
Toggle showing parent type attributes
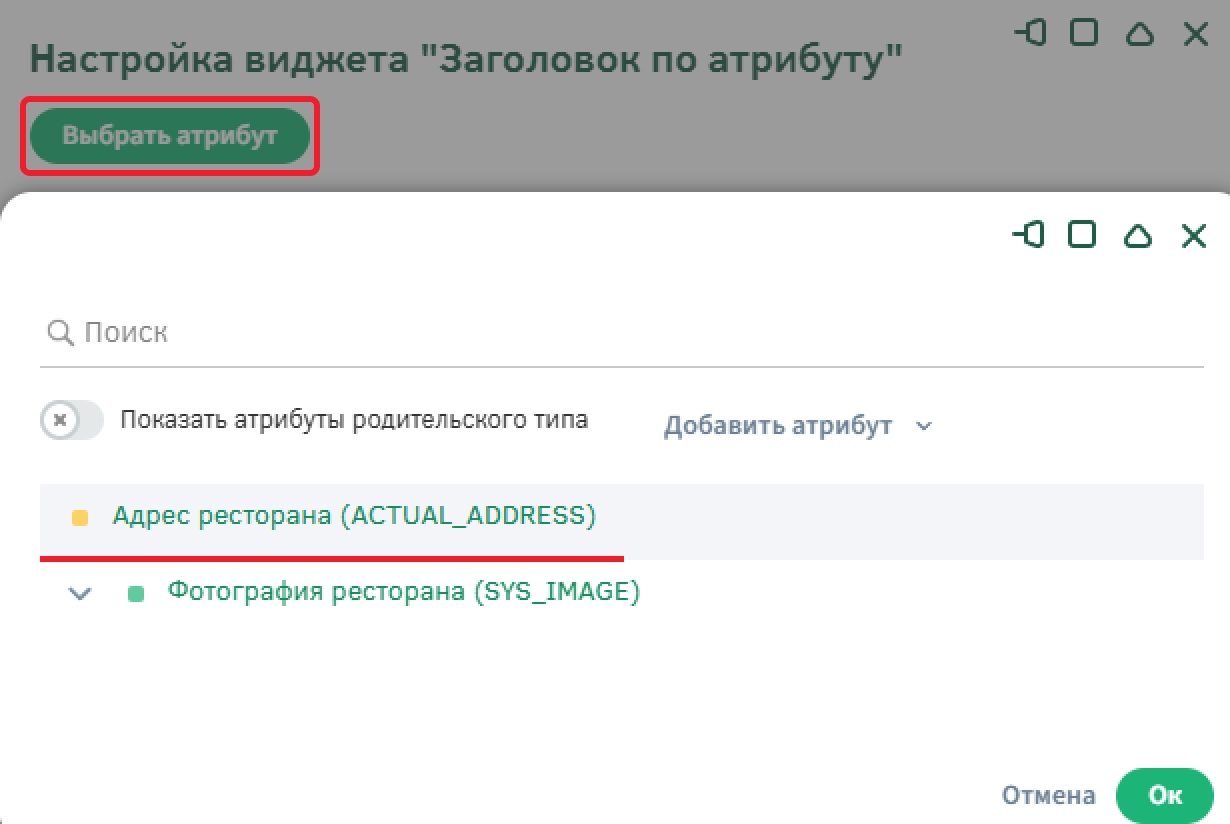coord(72,420)
